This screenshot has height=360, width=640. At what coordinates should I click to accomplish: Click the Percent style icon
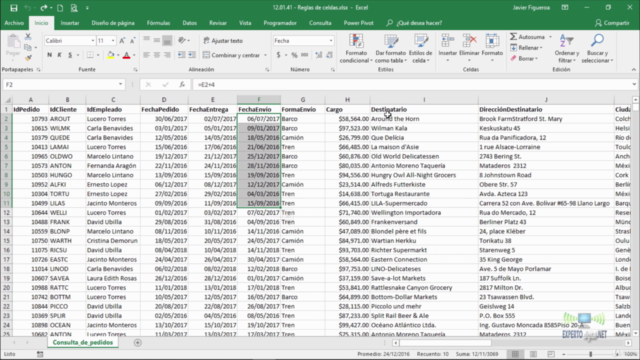click(x=294, y=55)
